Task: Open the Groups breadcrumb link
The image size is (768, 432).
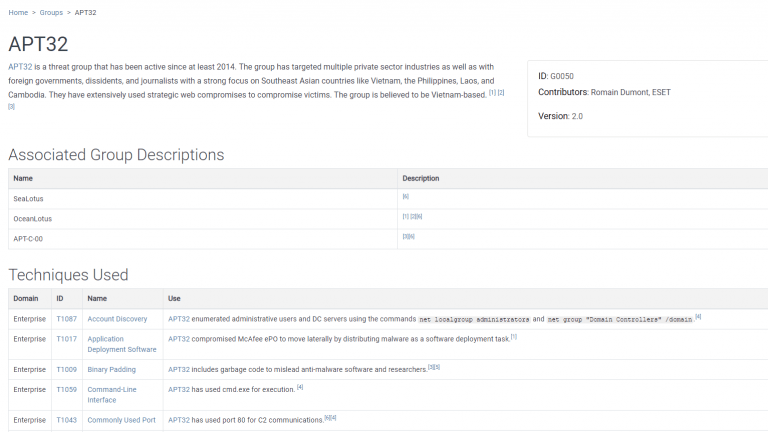Action: pyautogui.click(x=52, y=12)
